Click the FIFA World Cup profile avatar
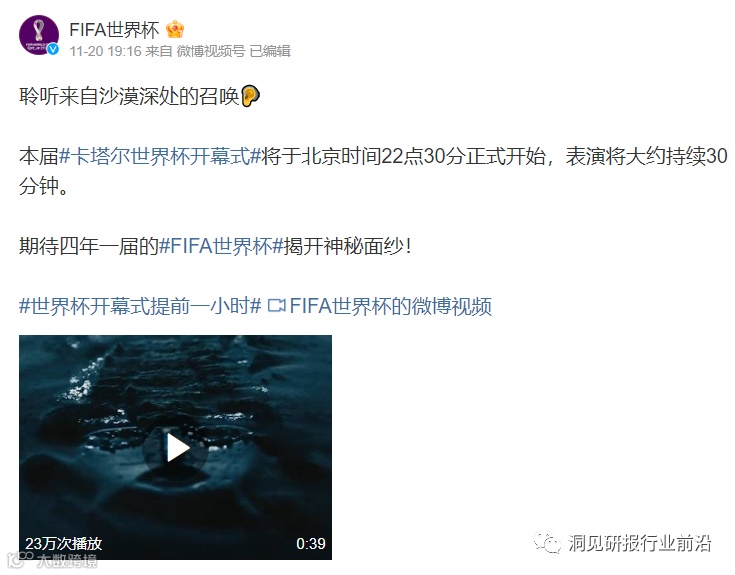Viewport: 735px width, 575px height. click(x=39, y=35)
